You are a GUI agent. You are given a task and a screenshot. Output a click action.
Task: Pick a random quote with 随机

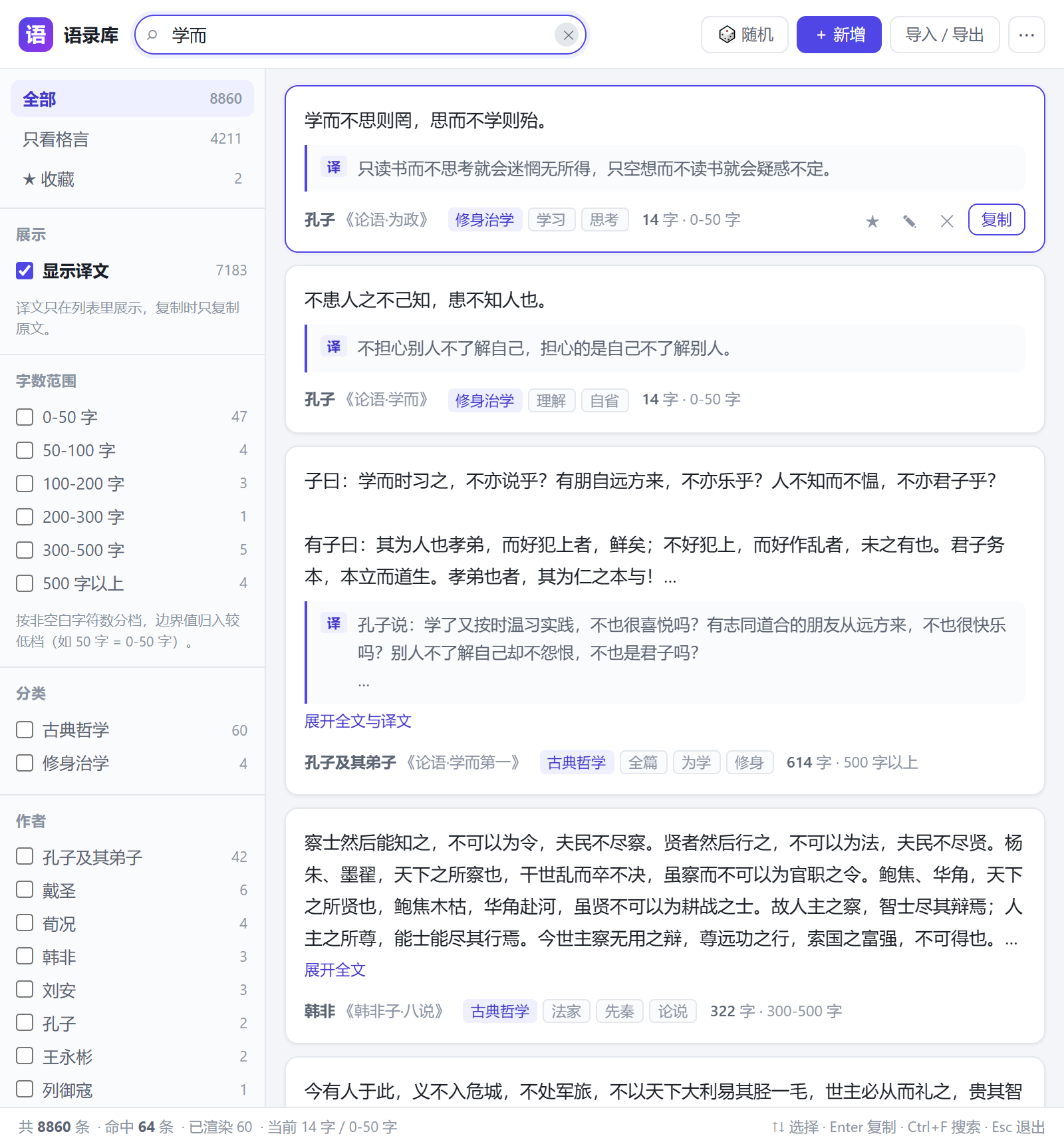click(745, 35)
